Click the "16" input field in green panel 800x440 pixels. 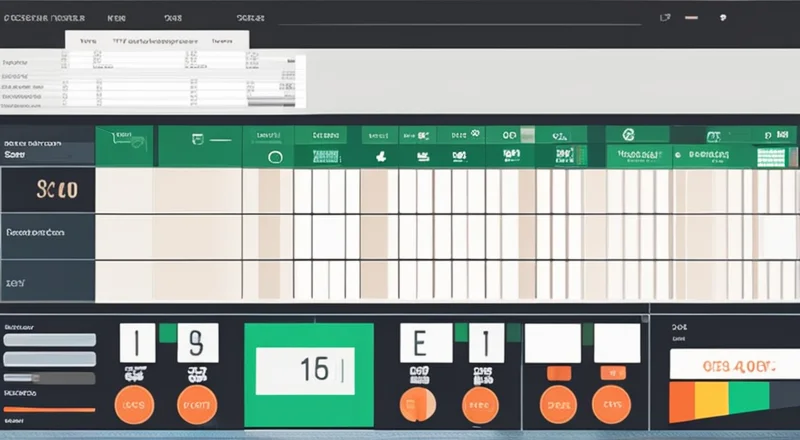[303, 371]
